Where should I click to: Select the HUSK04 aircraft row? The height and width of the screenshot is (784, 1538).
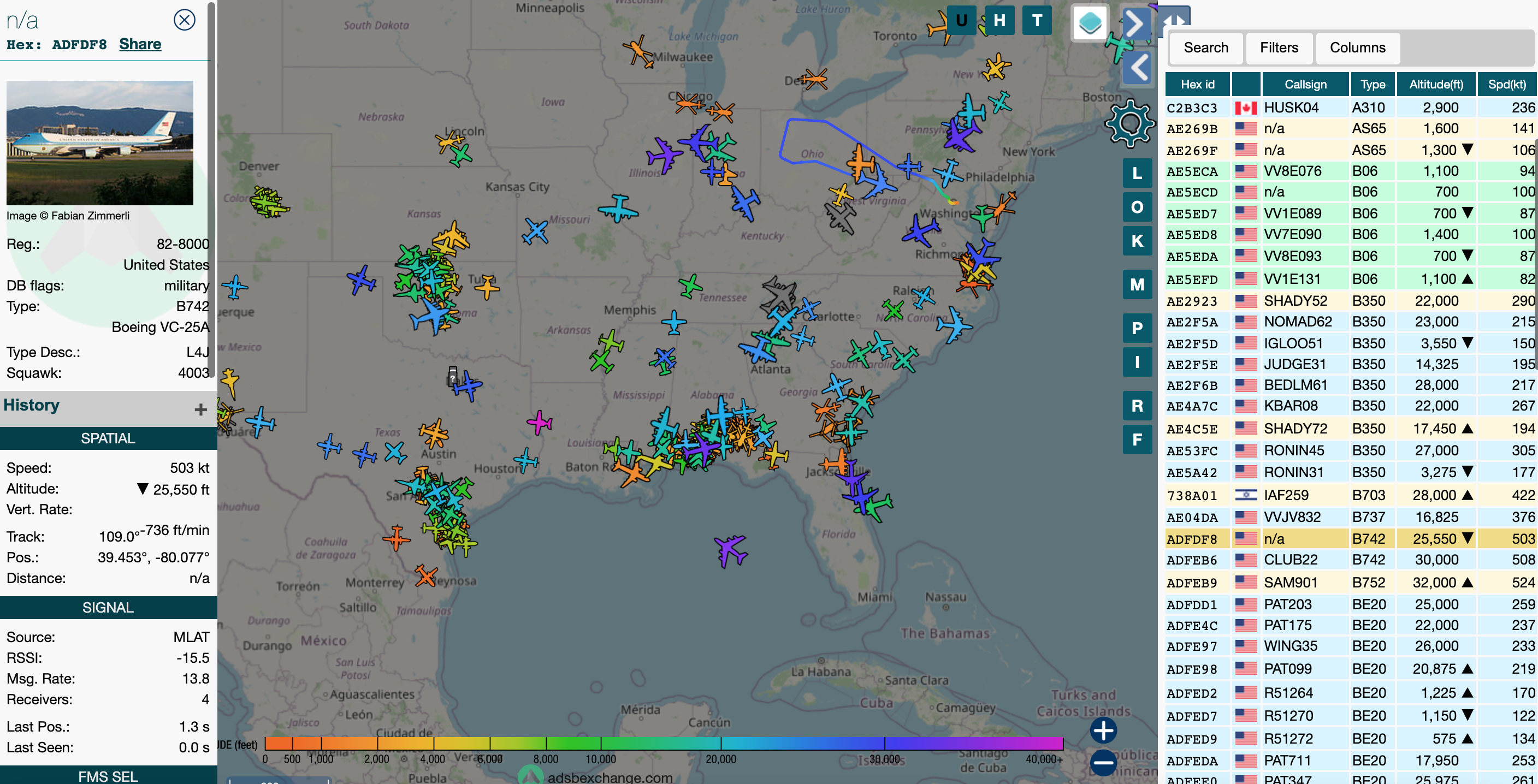[1351, 108]
